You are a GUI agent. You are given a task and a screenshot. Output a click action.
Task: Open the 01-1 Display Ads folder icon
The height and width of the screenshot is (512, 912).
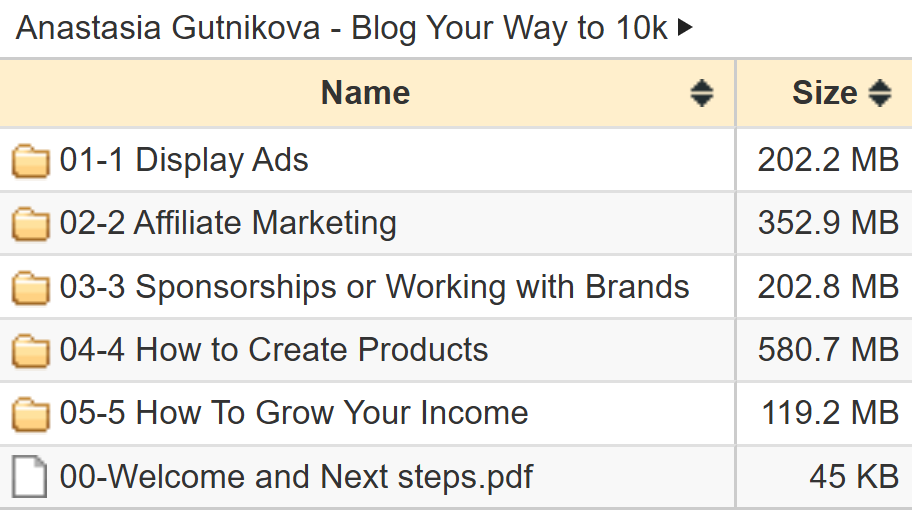[x=30, y=161]
